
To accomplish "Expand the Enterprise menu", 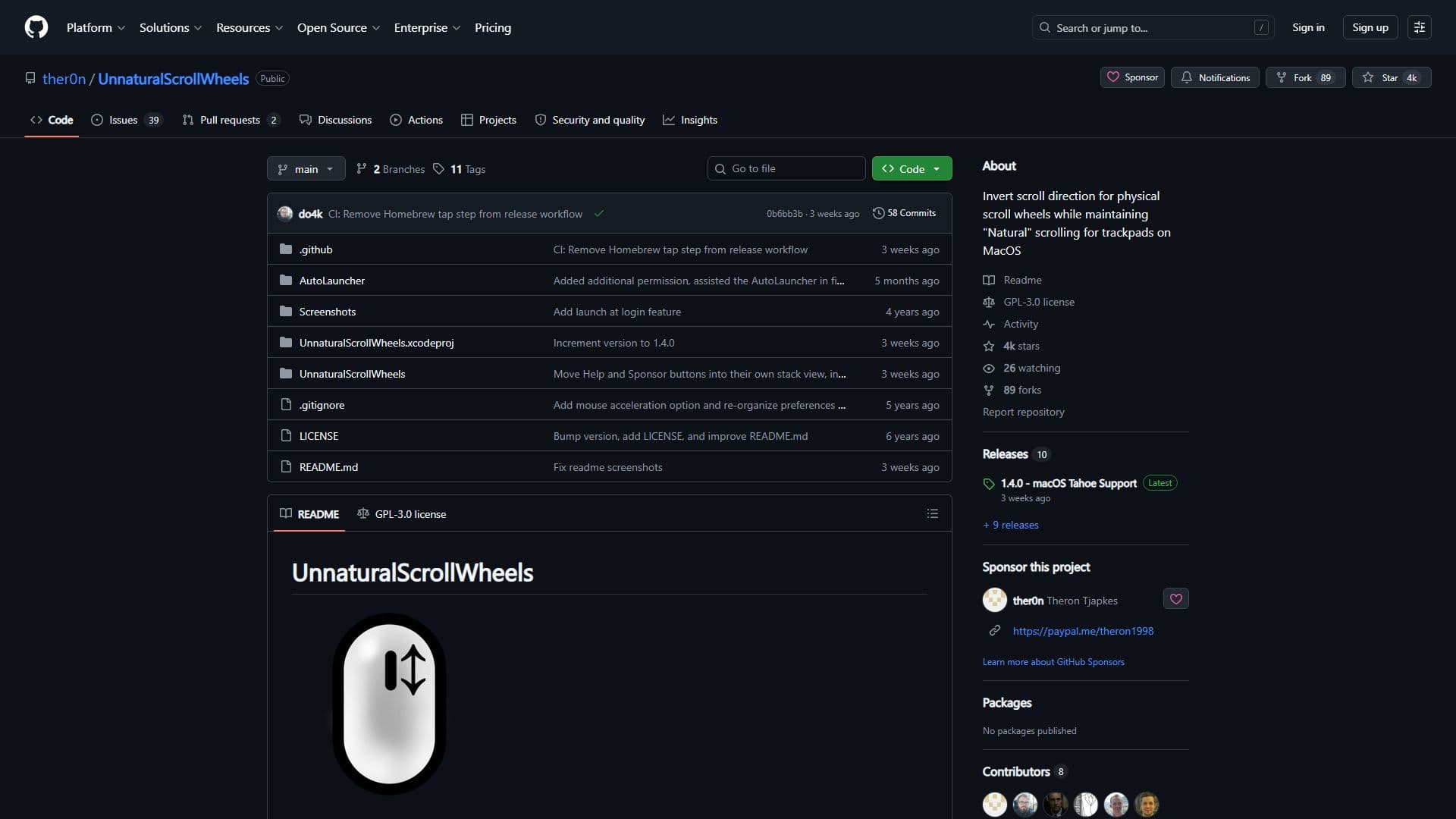I will tap(427, 27).
